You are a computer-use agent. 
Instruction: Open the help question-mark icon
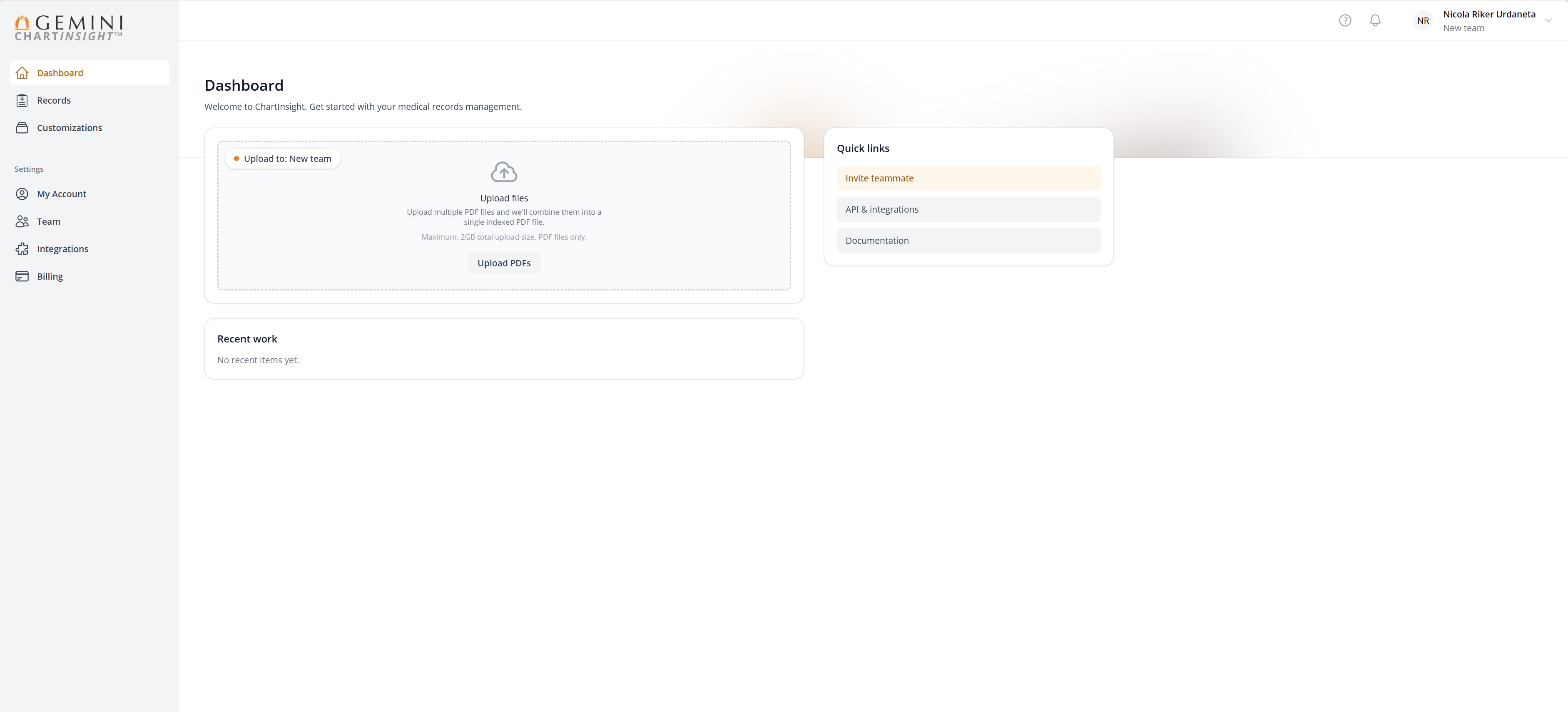1345,20
